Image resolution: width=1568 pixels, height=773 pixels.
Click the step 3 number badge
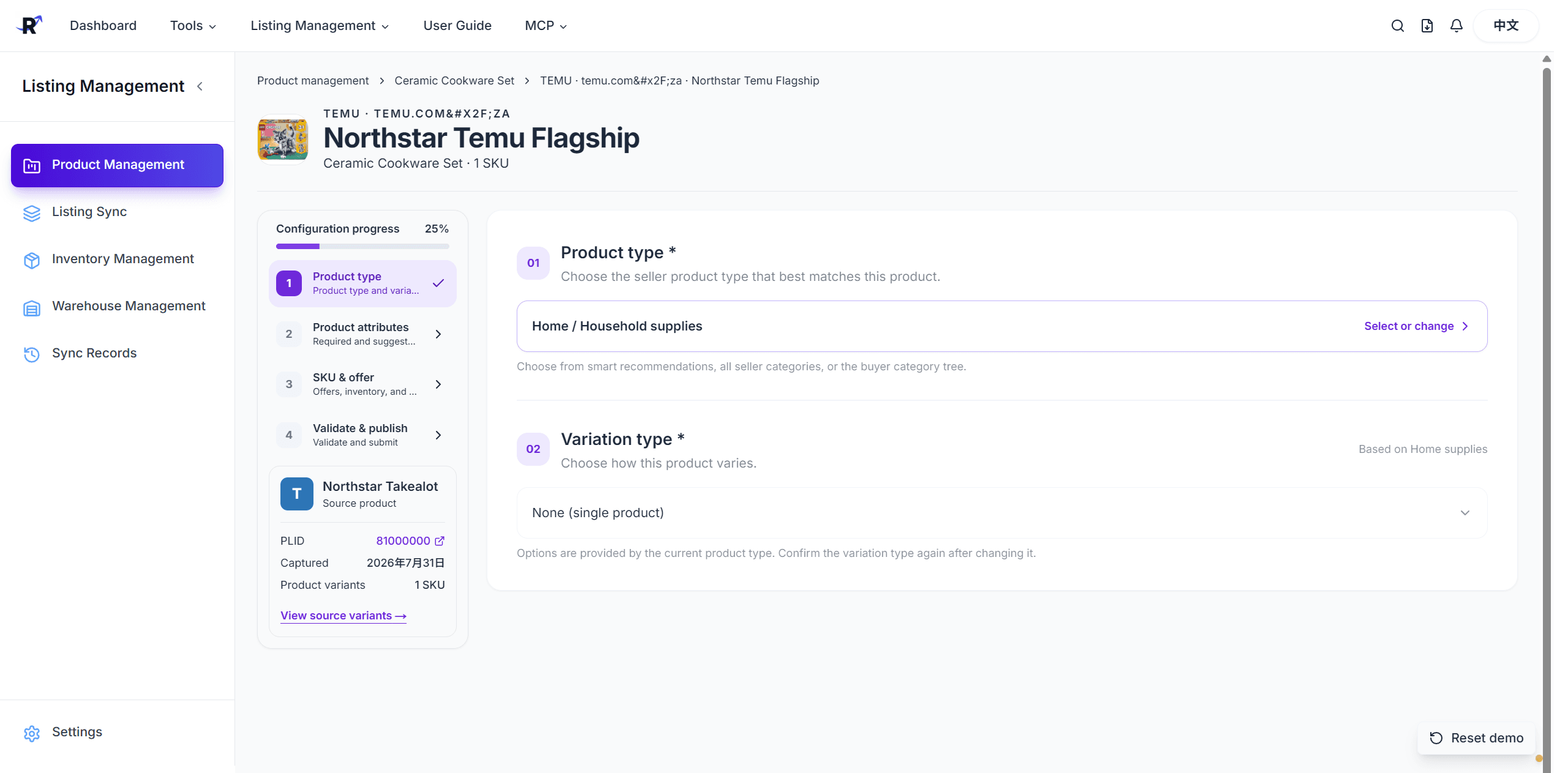tap(289, 384)
